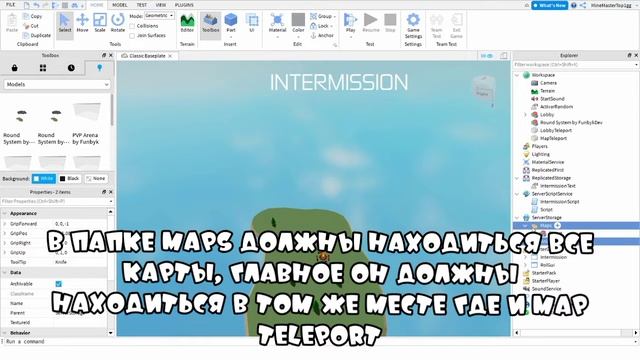Click the Resume test button

(371, 24)
